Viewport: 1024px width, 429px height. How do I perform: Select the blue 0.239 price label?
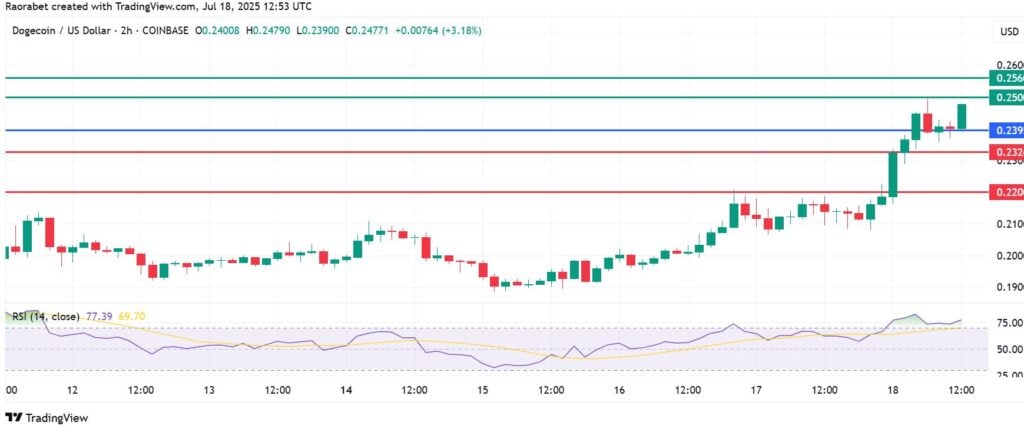pos(1007,131)
